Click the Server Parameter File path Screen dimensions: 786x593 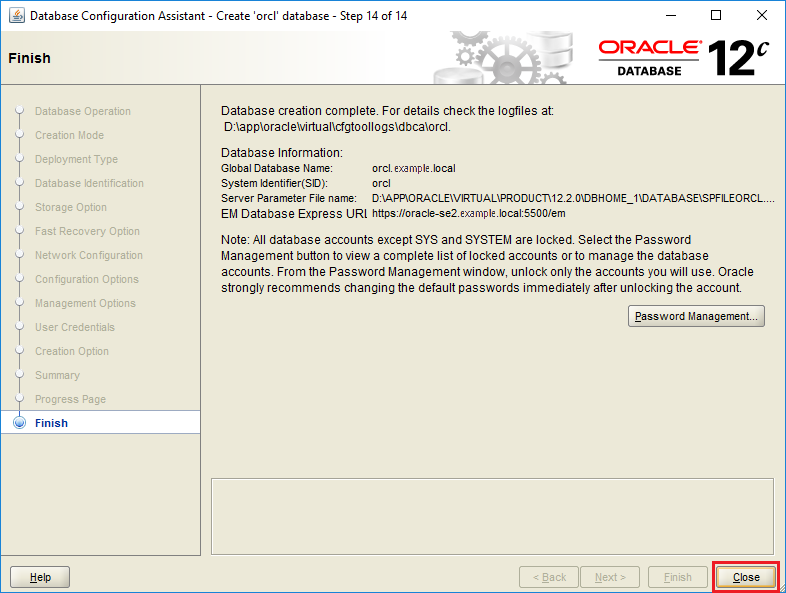coord(573,199)
